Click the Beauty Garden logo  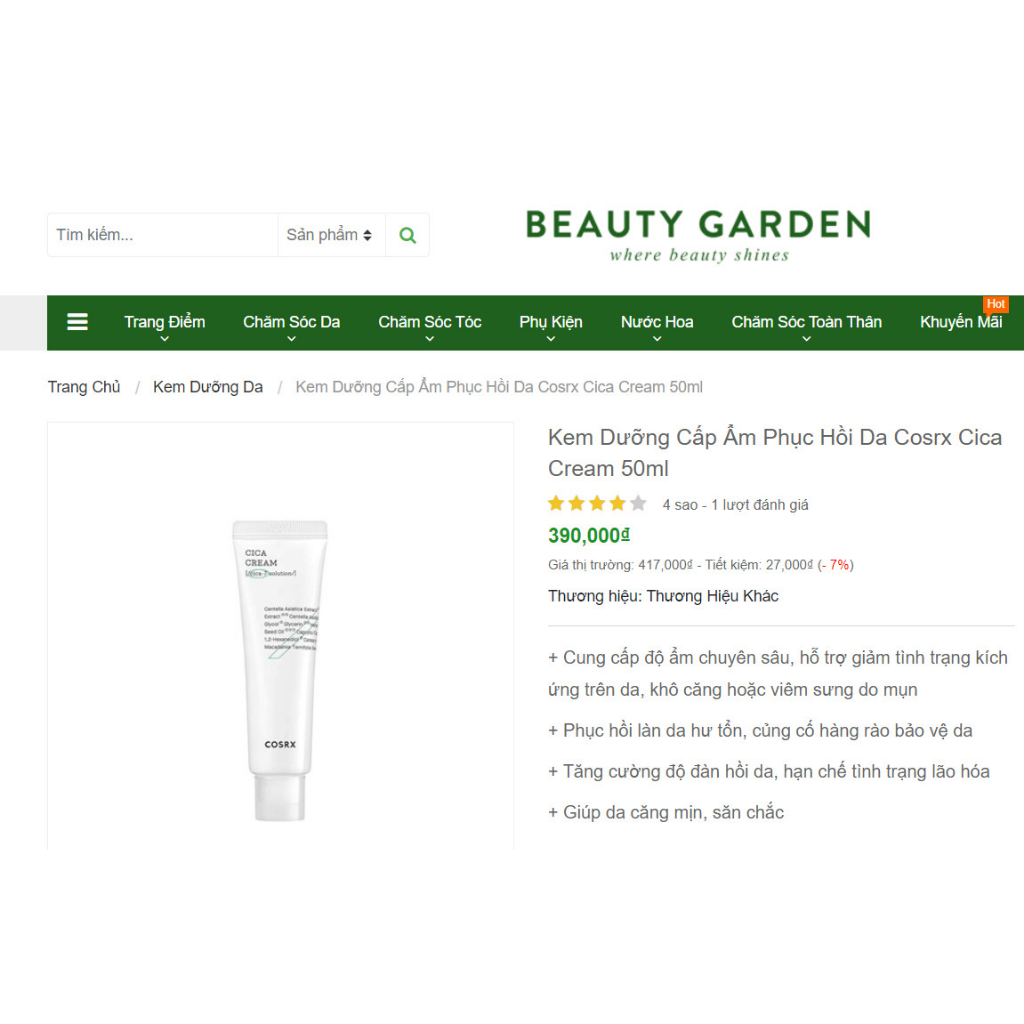(698, 235)
